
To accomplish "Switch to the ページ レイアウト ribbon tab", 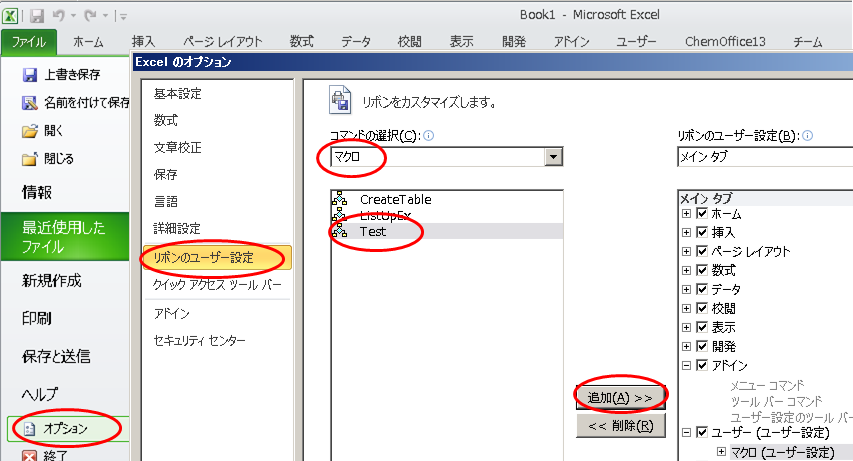I will point(222,42).
